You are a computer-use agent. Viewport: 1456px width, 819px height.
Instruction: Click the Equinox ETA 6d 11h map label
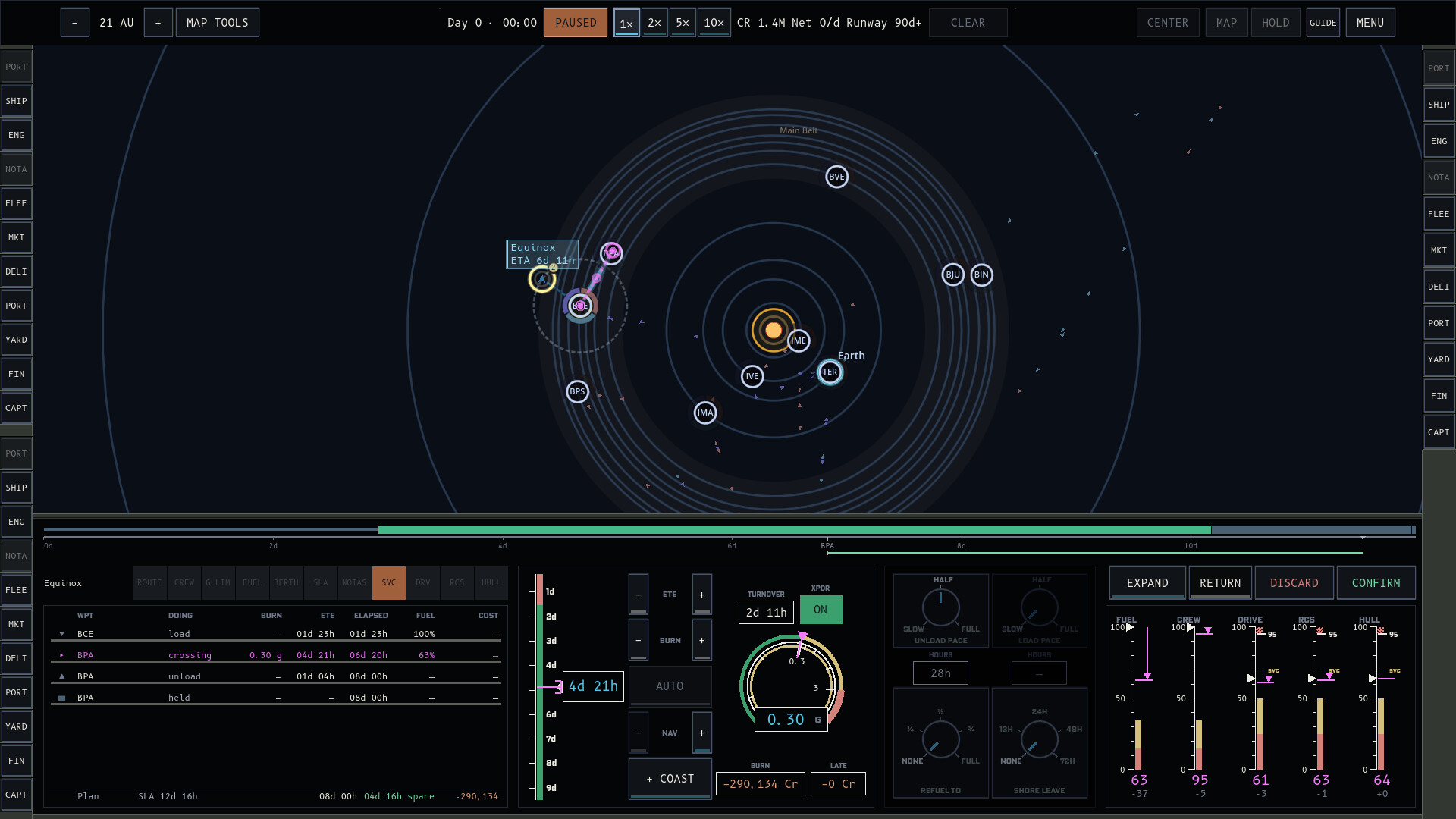542,254
